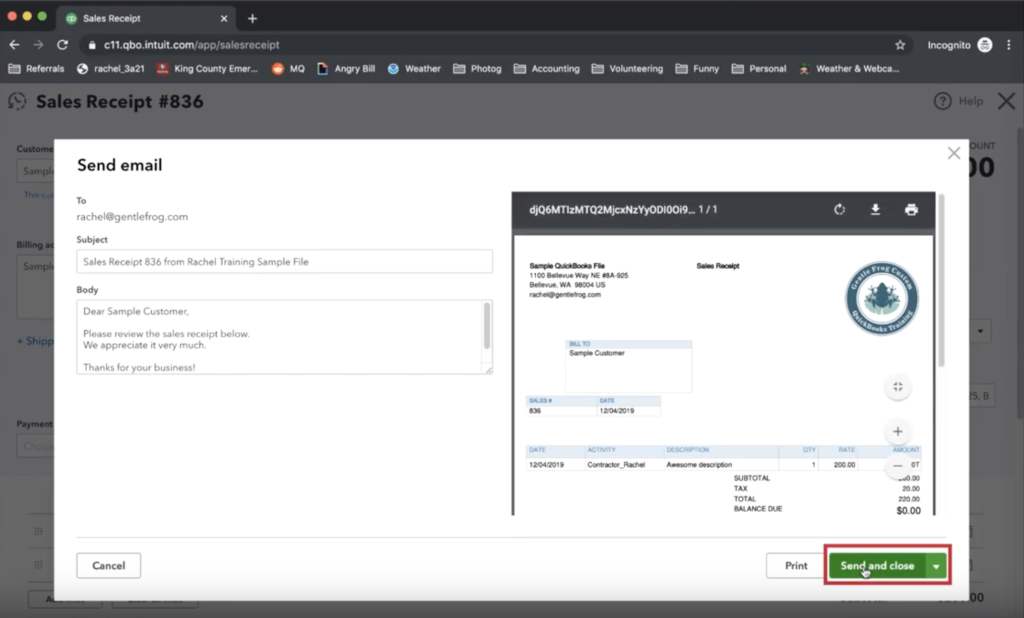Click the Body text area scrollbar
This screenshot has width=1024, height=618.
point(487,325)
